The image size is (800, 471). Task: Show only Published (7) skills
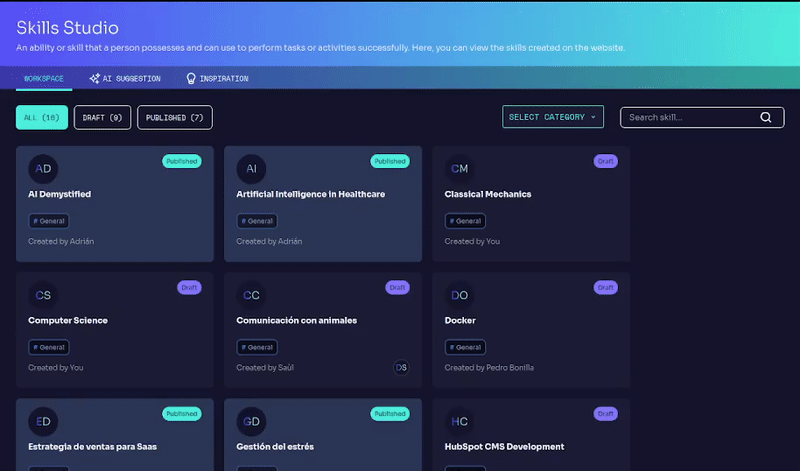(175, 117)
